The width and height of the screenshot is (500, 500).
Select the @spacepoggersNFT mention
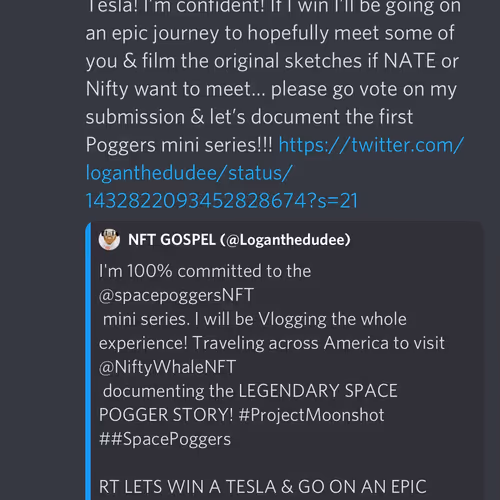pyautogui.click(x=176, y=295)
